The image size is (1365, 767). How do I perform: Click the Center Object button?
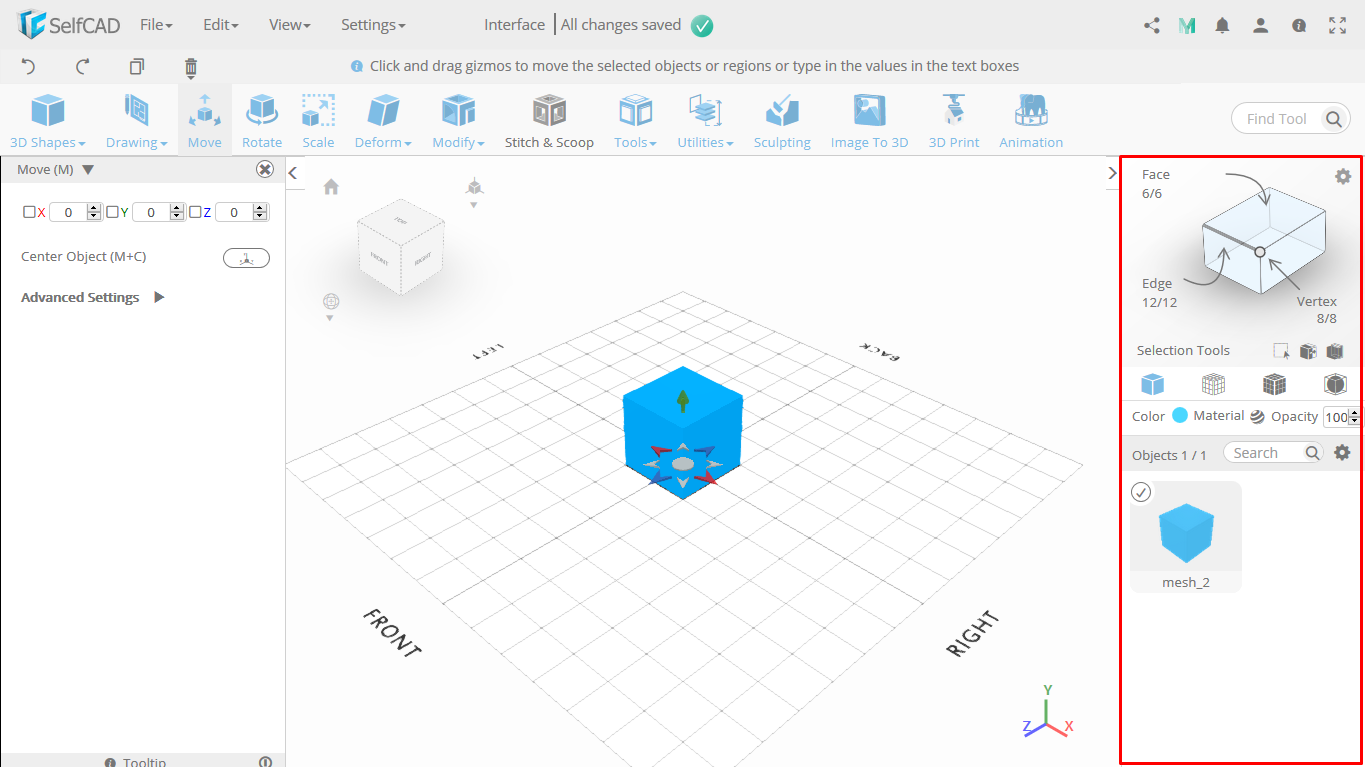(x=246, y=257)
